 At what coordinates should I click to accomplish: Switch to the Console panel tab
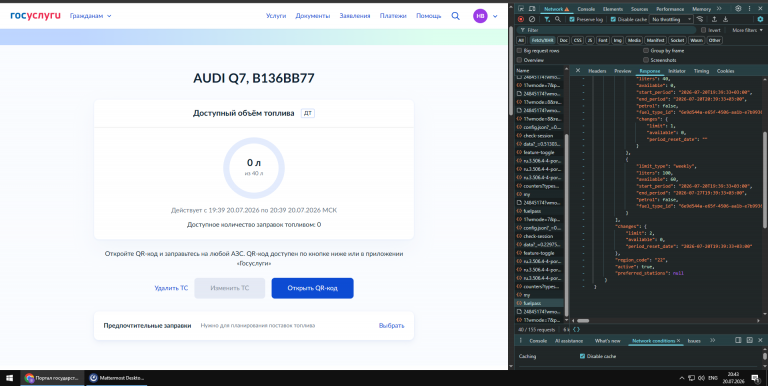click(x=586, y=9)
